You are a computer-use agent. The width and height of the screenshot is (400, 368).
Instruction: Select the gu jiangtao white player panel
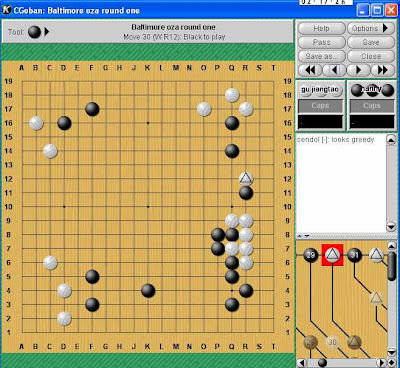click(320, 105)
